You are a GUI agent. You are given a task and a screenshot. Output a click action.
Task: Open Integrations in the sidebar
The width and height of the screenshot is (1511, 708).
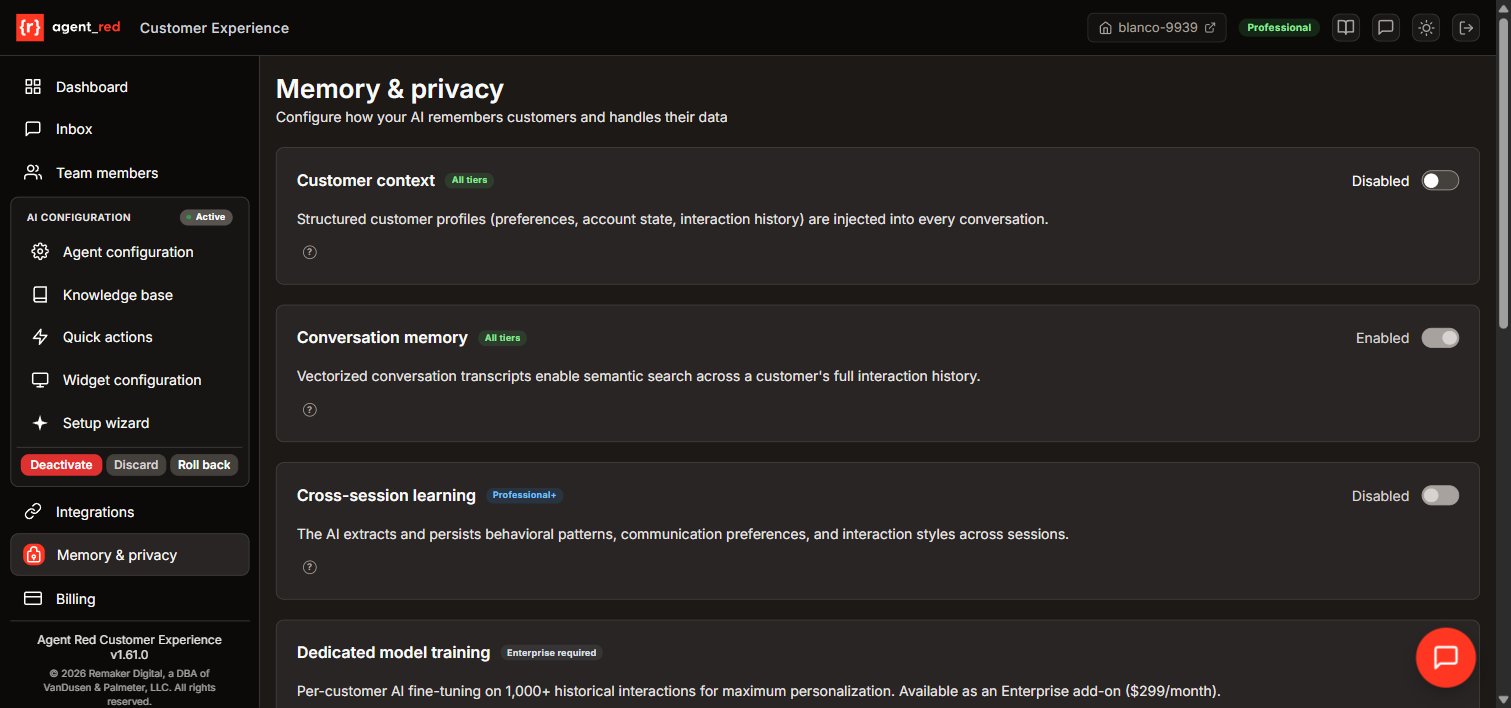click(95, 511)
